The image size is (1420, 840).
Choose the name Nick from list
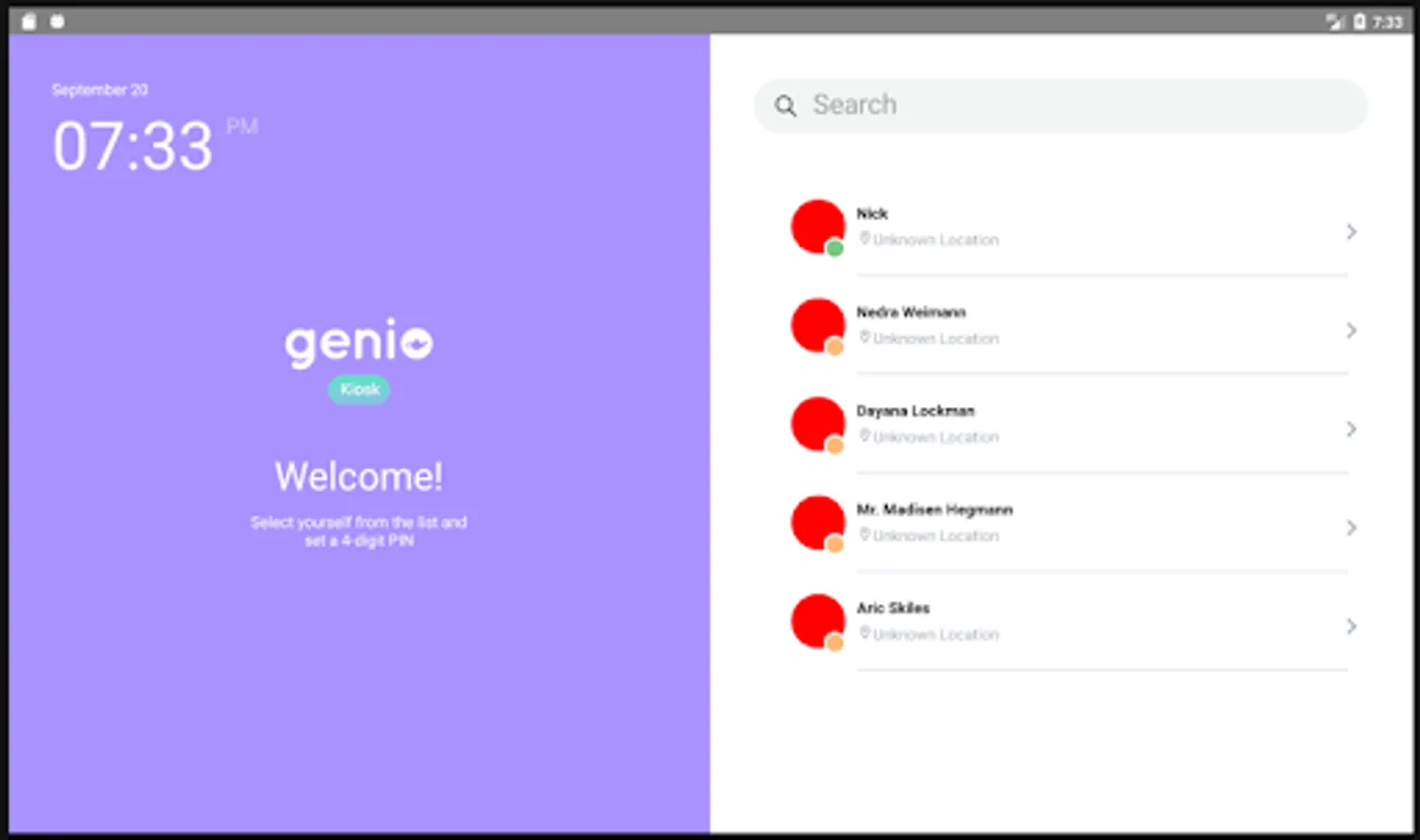872,214
